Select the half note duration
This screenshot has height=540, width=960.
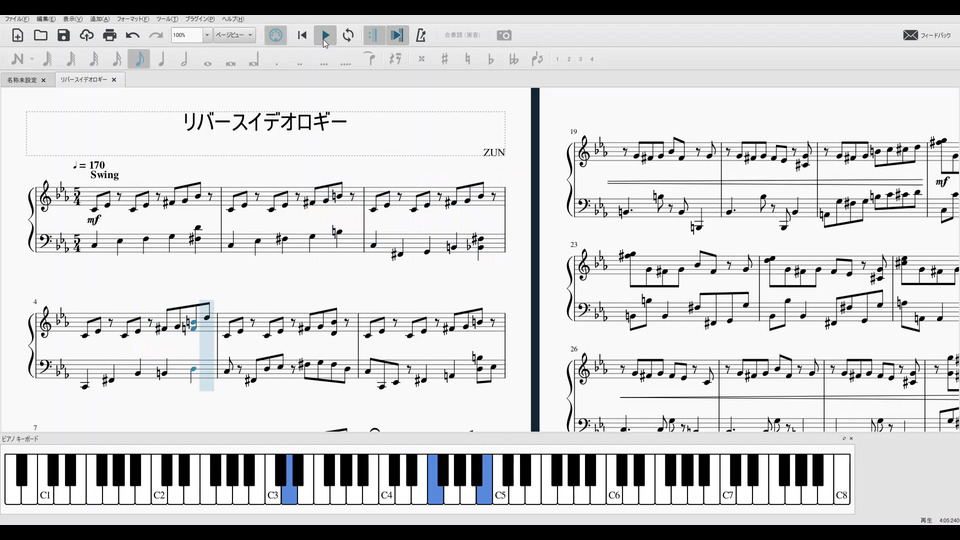[184, 59]
